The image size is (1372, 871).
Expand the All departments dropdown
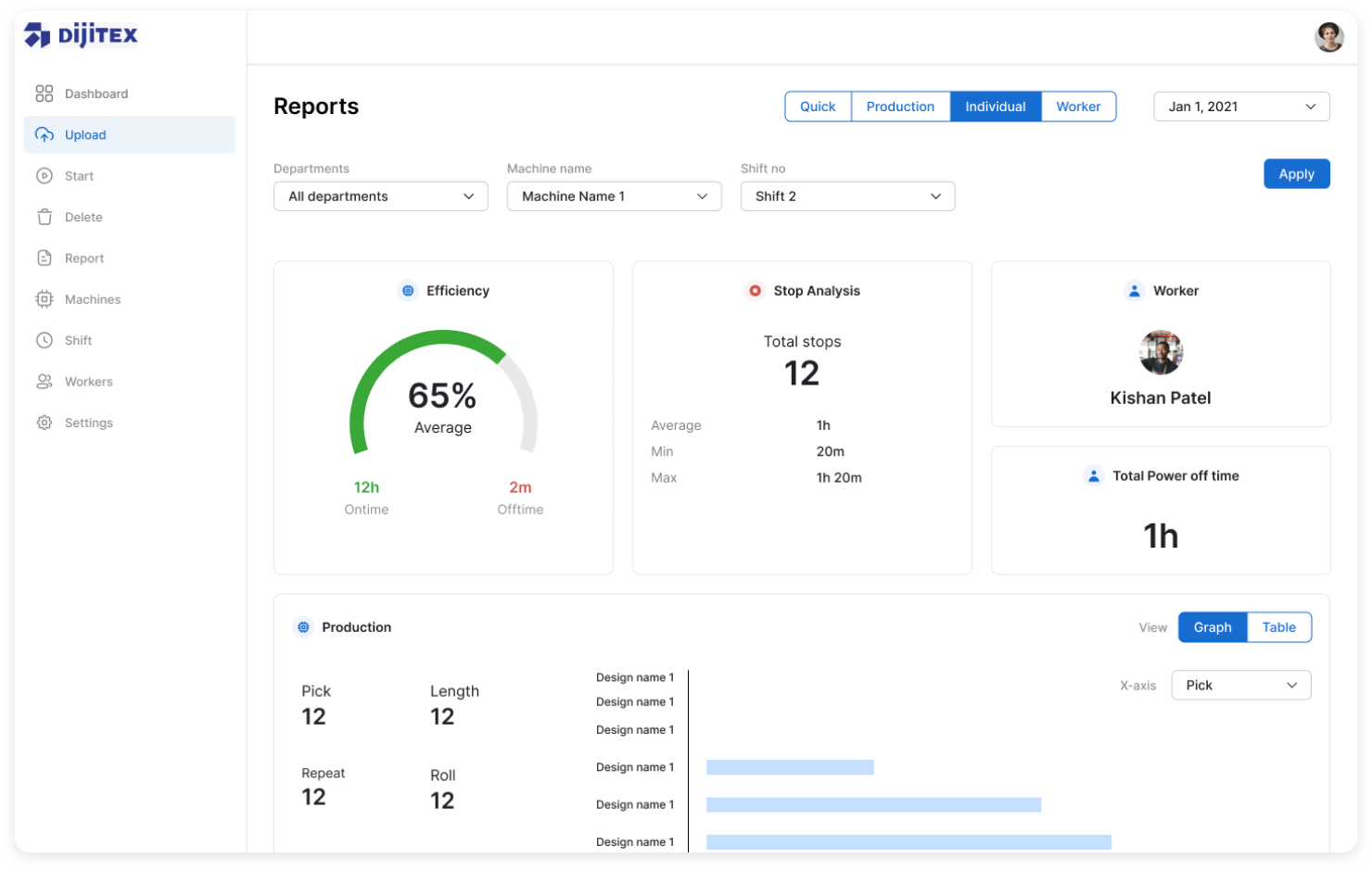380,196
